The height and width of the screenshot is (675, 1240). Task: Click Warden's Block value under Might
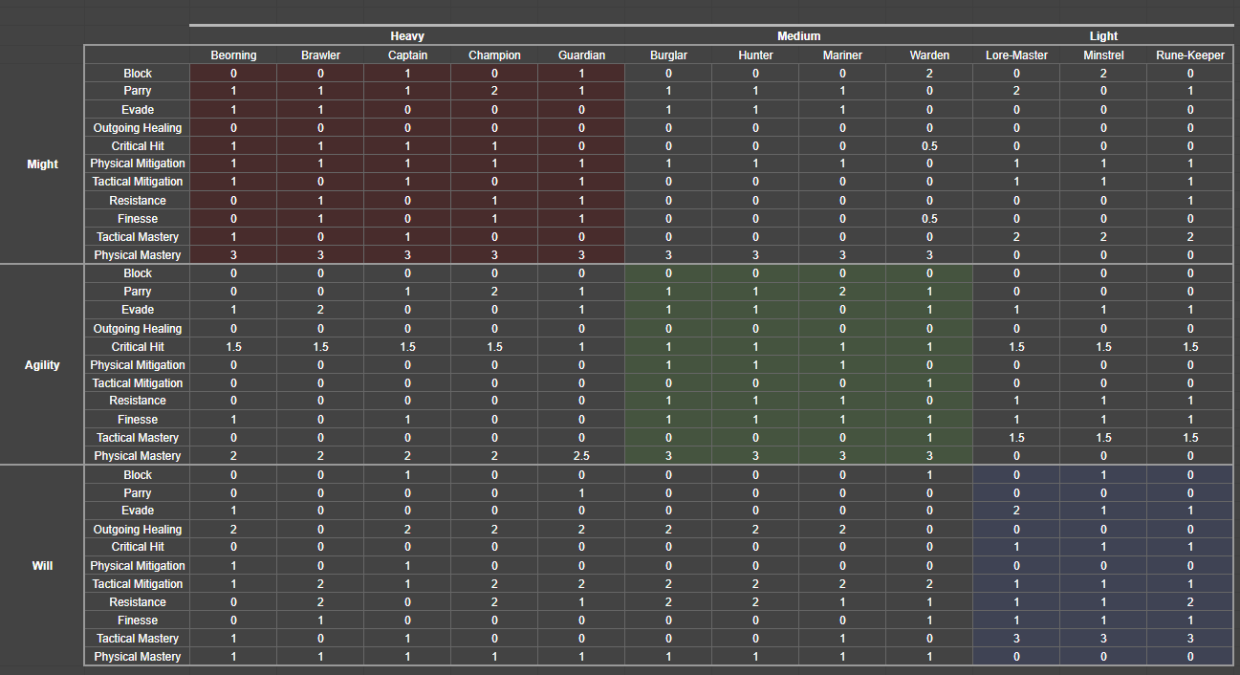tap(929, 73)
